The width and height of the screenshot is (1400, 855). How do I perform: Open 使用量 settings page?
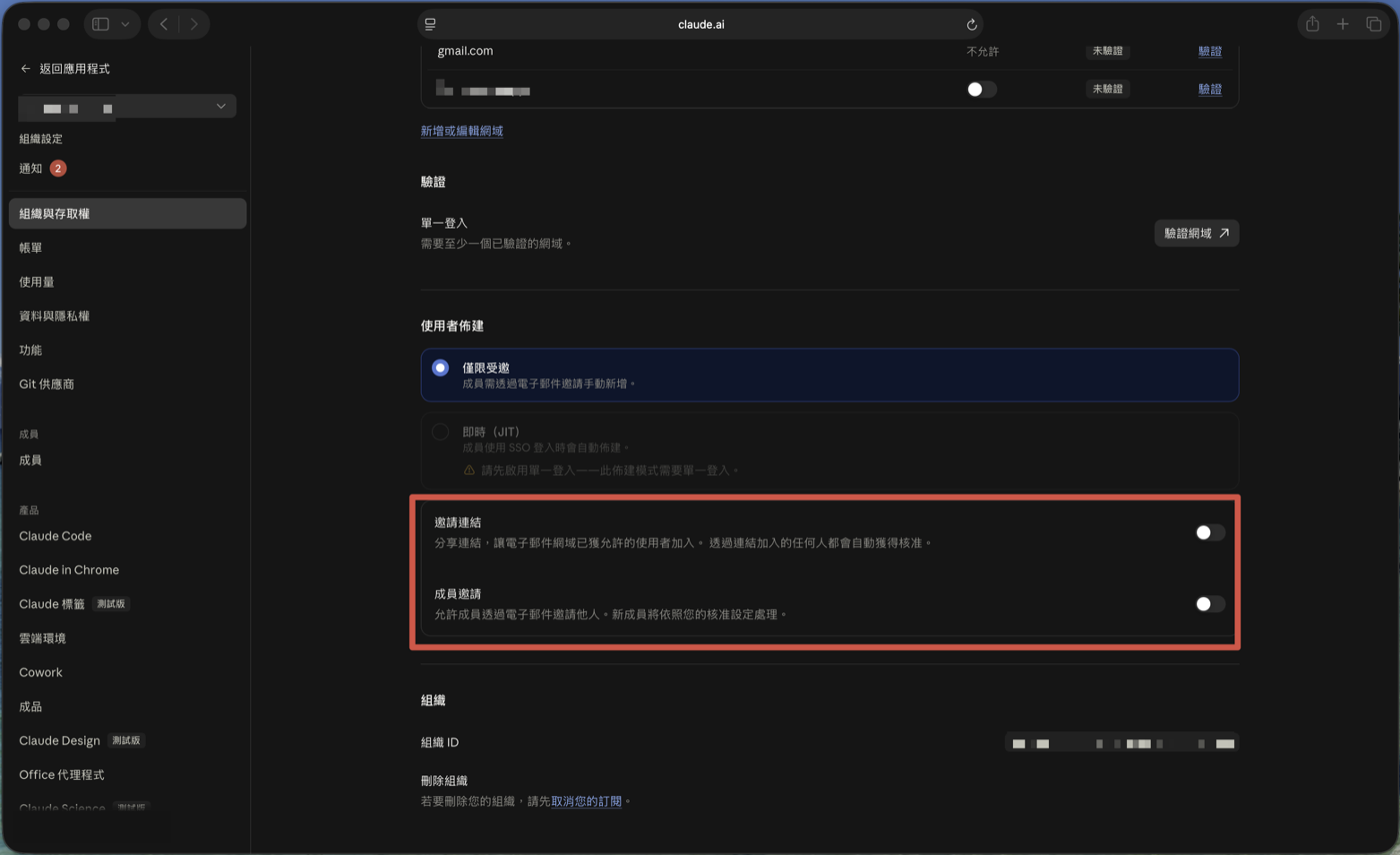point(37,281)
